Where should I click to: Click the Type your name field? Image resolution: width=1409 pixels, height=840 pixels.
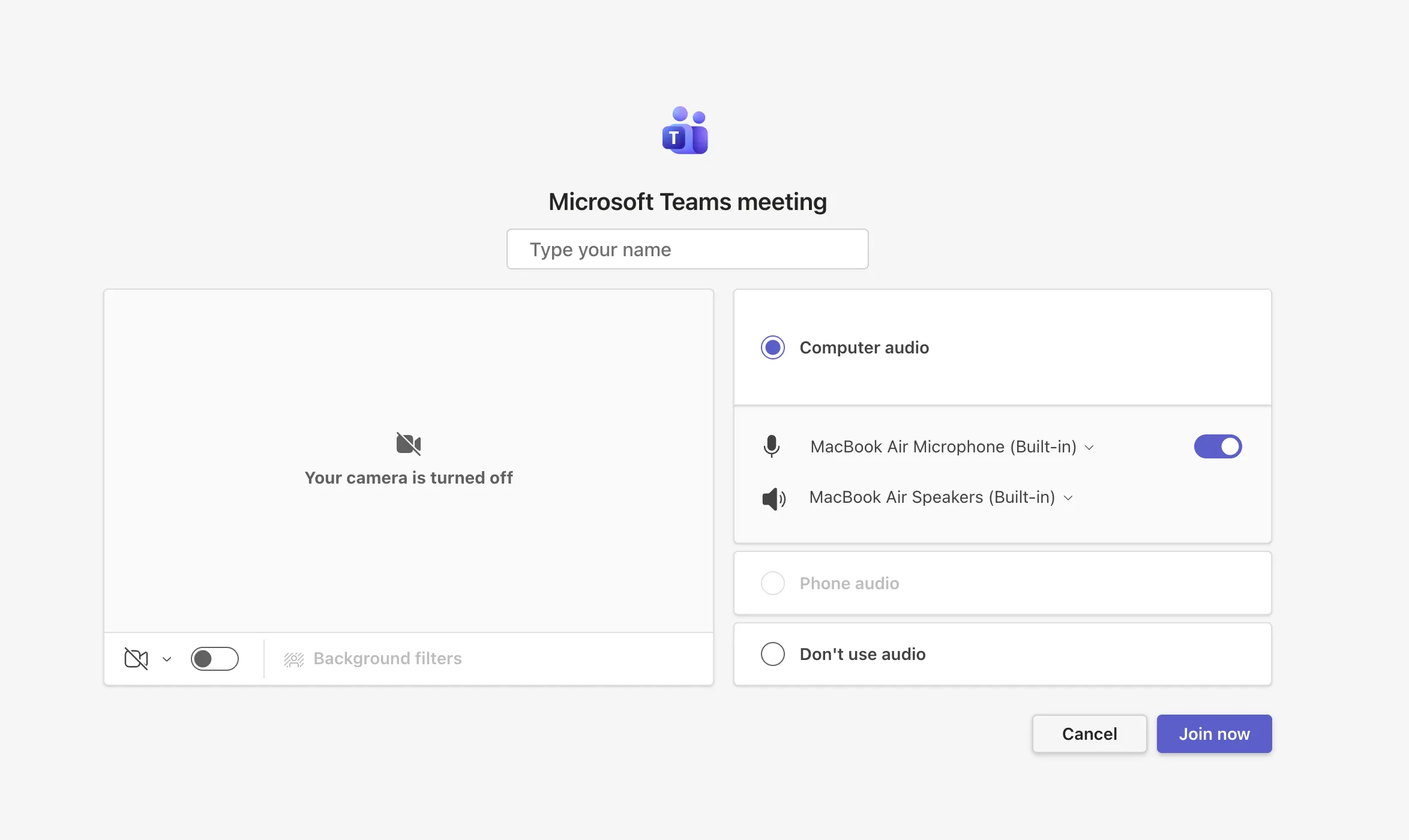pyautogui.click(x=687, y=249)
